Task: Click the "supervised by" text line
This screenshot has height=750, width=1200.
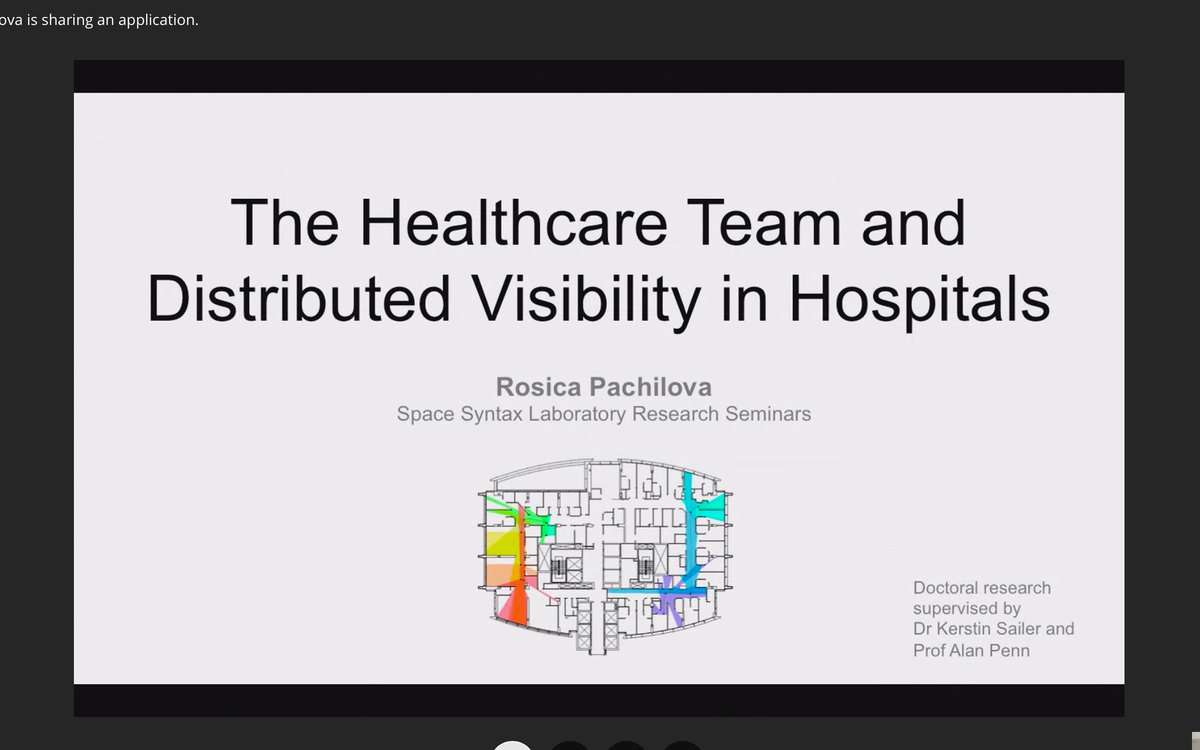Action: point(966,608)
